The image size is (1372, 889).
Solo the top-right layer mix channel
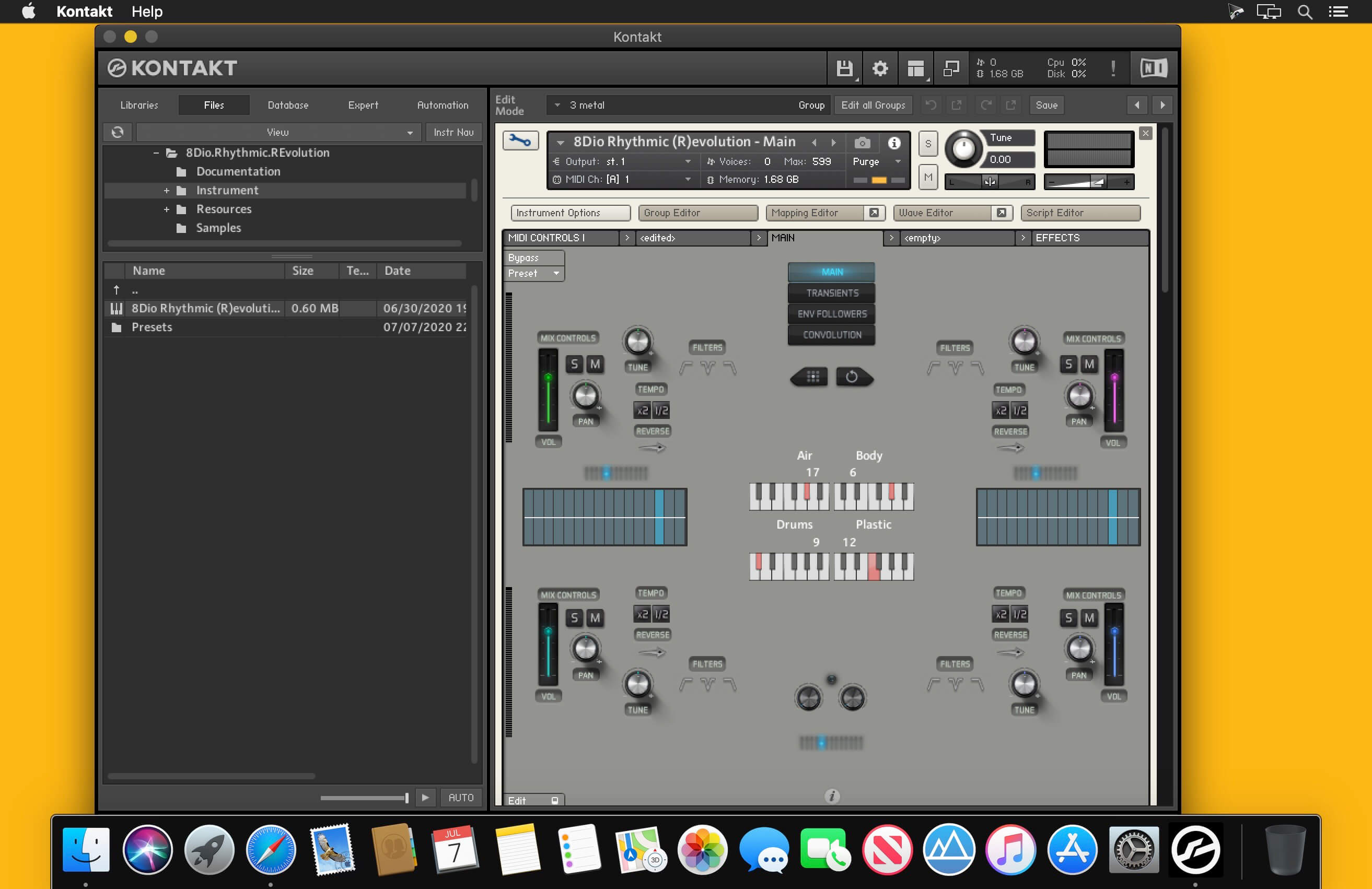point(1068,364)
